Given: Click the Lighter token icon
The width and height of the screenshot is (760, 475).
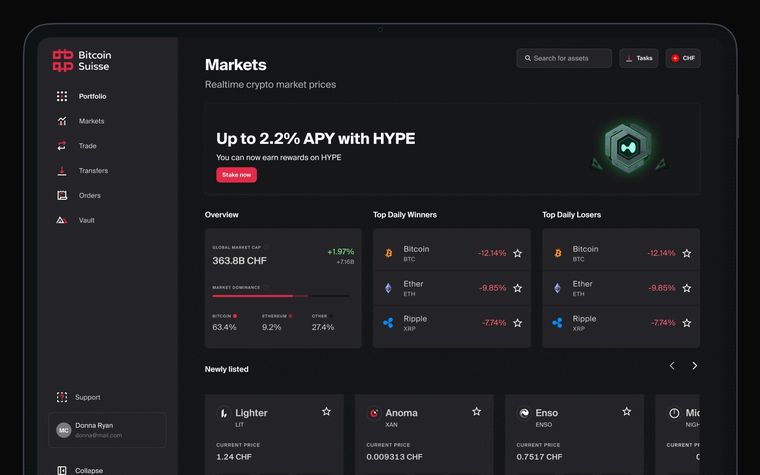Looking at the screenshot, I should pyautogui.click(x=224, y=413).
